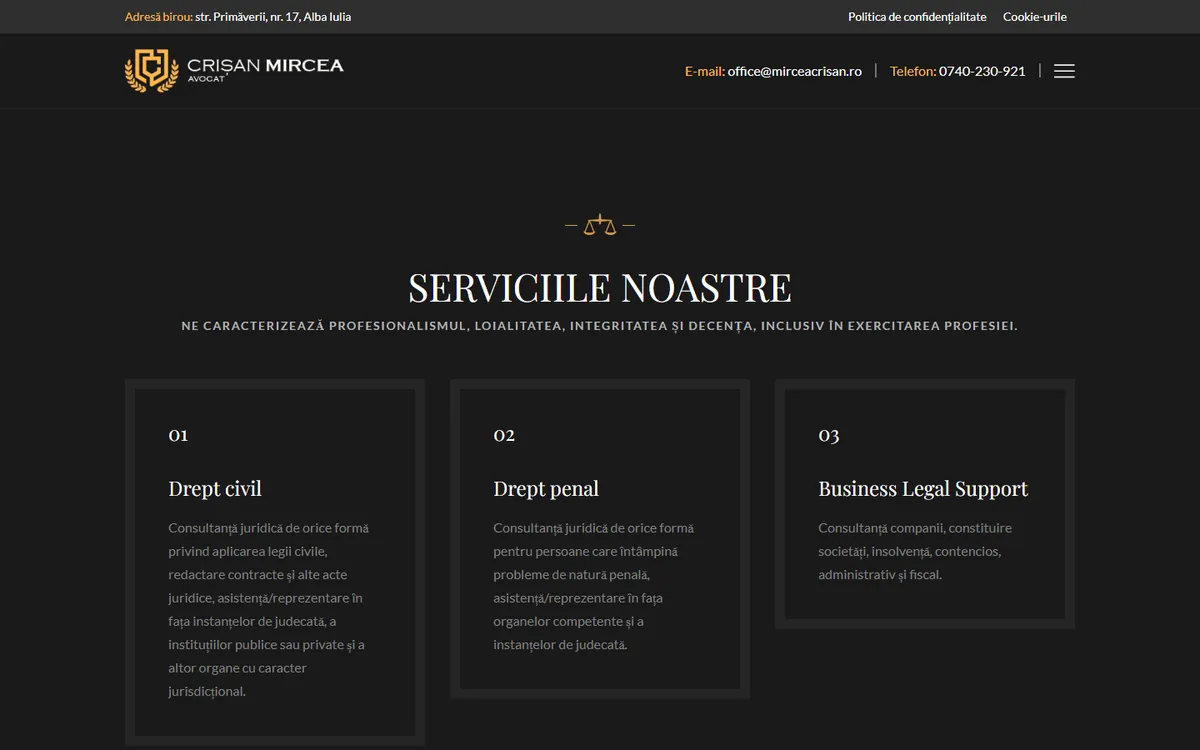Click the E-mail: label in the header
This screenshot has width=1200, height=750.
point(705,71)
